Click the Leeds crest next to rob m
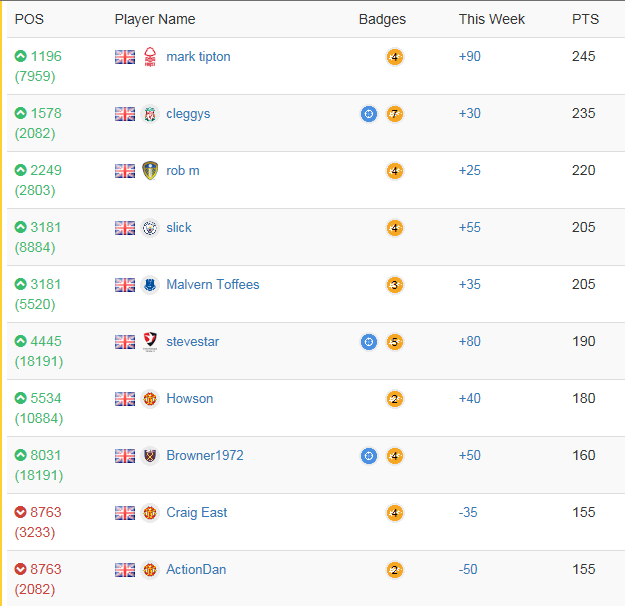Image resolution: width=625 pixels, height=606 pixels. tap(150, 171)
